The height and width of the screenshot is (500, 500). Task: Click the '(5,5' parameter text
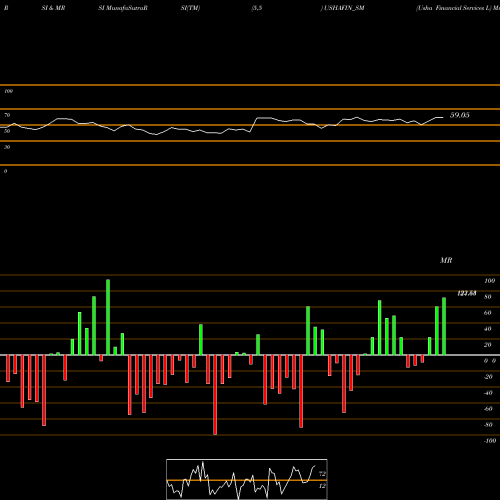257,8
